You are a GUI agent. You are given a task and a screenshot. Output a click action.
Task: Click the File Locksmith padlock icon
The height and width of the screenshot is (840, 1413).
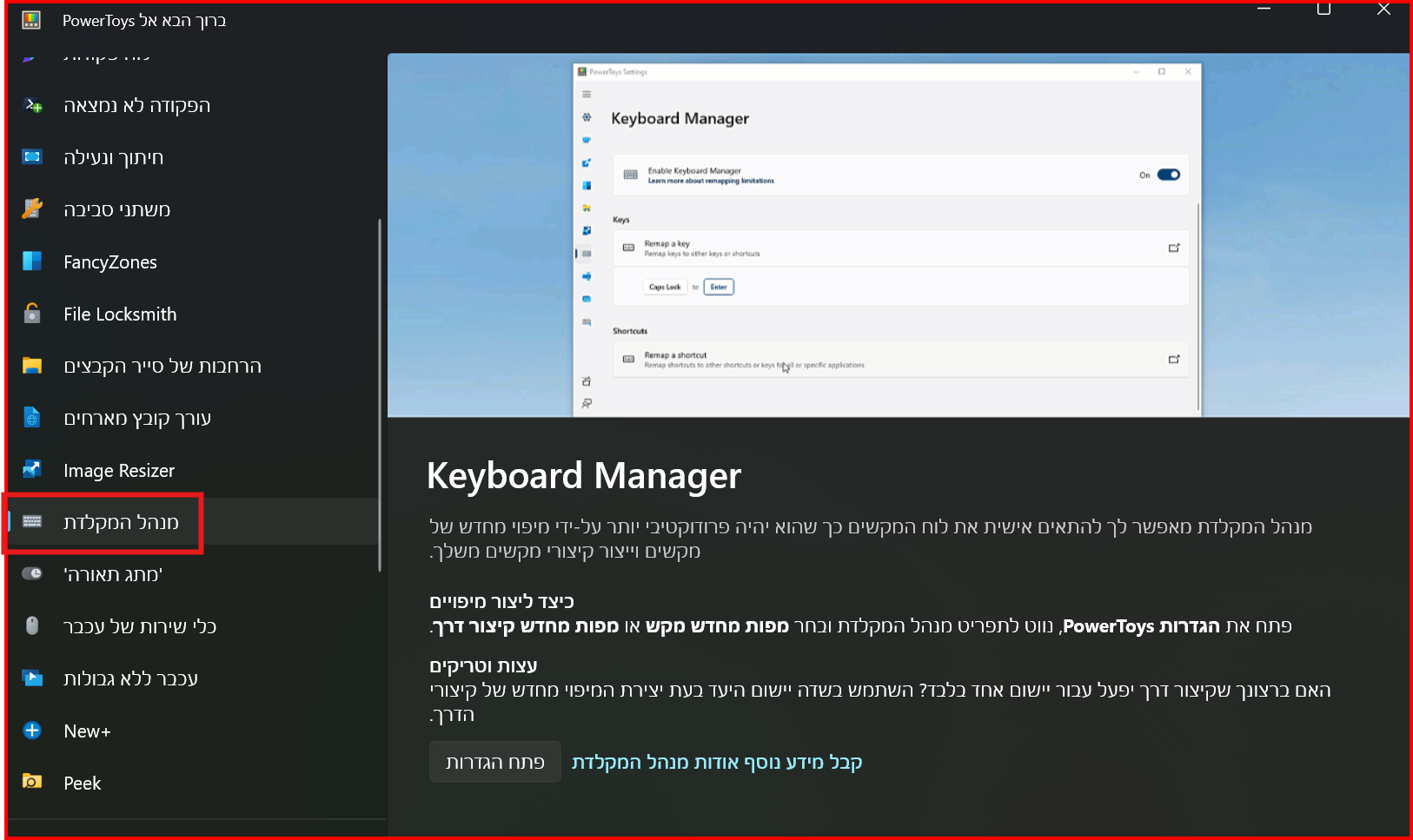tap(32, 314)
